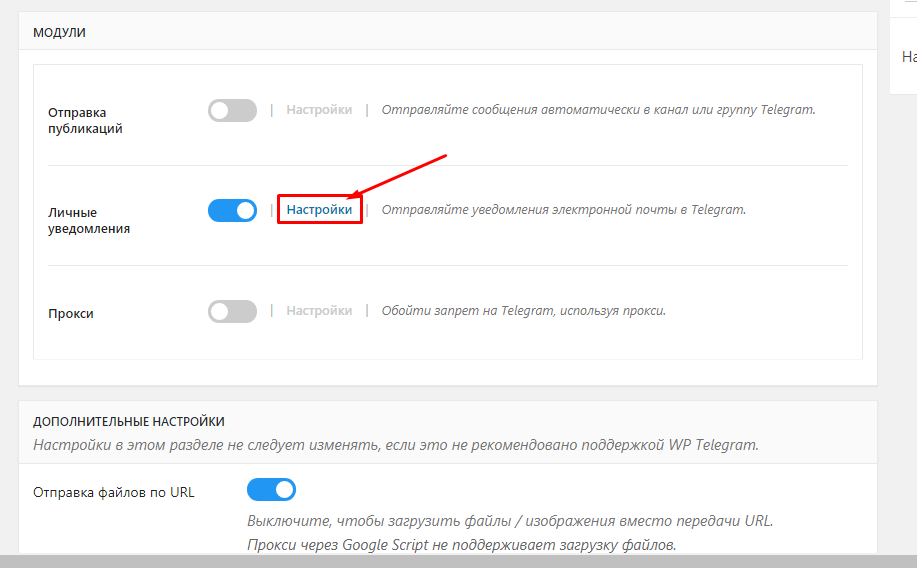Open Настройки link in the Прокси row

(x=319, y=311)
